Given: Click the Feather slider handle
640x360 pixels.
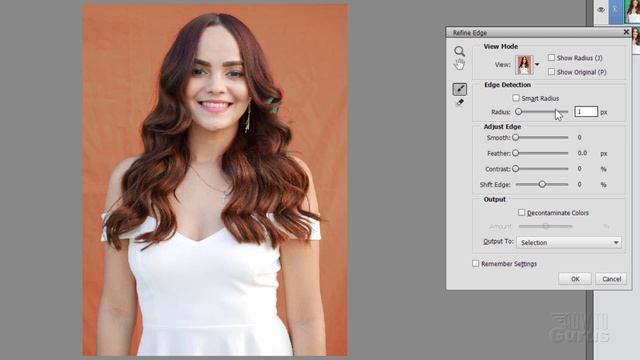Looking at the screenshot, I should [x=516, y=153].
